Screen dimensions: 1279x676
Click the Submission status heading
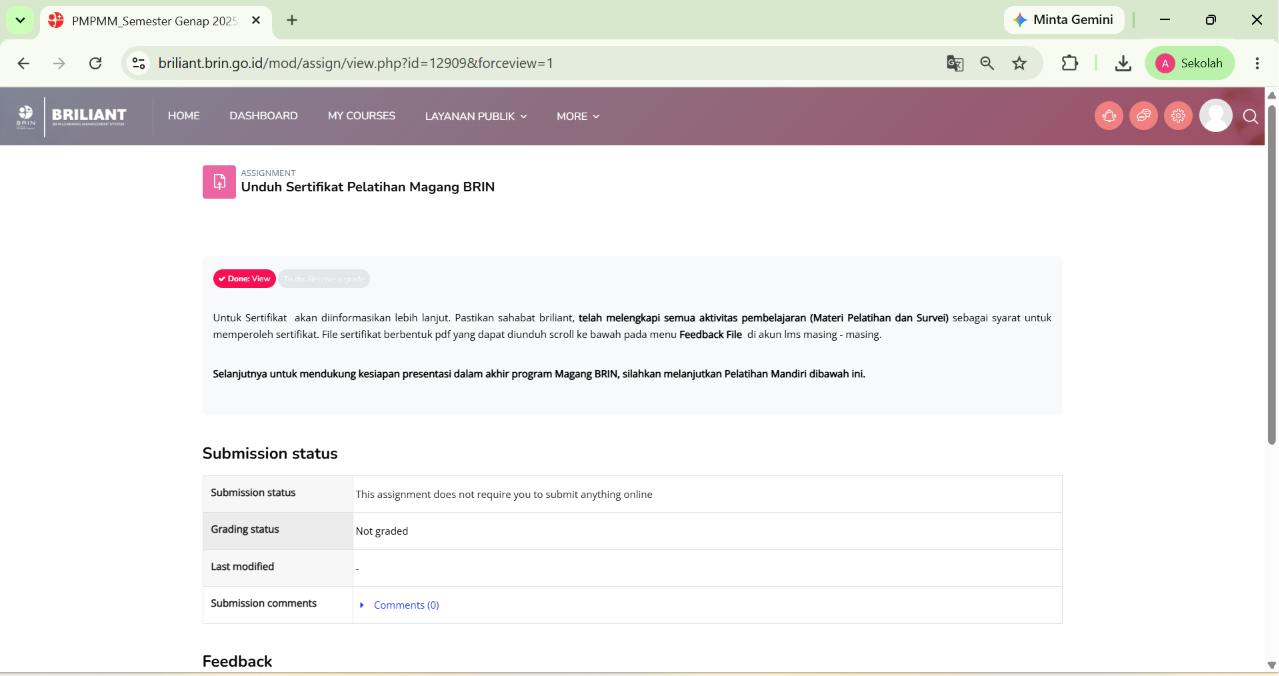coord(270,454)
